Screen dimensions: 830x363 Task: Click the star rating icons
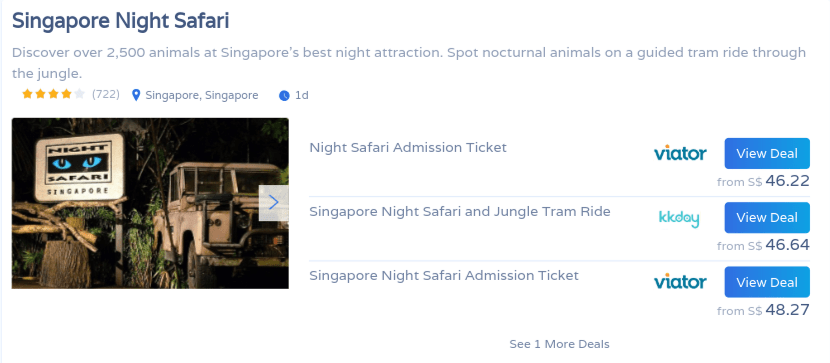click(x=53, y=95)
